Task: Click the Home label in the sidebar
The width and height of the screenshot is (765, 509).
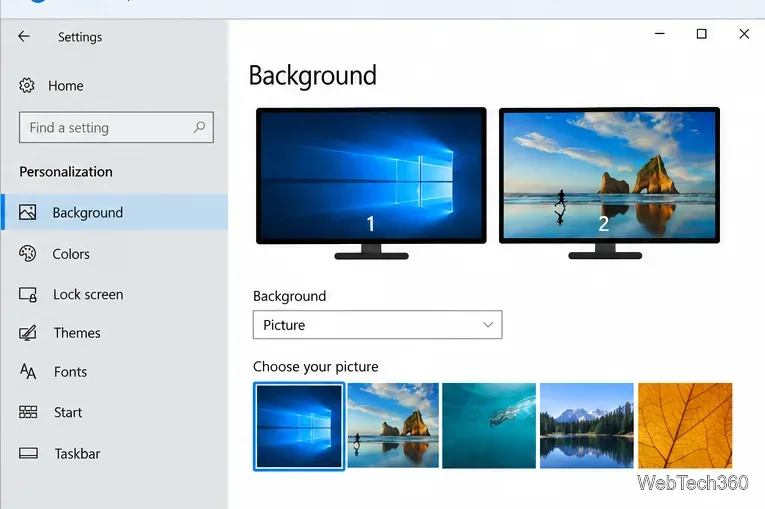Action: [66, 86]
